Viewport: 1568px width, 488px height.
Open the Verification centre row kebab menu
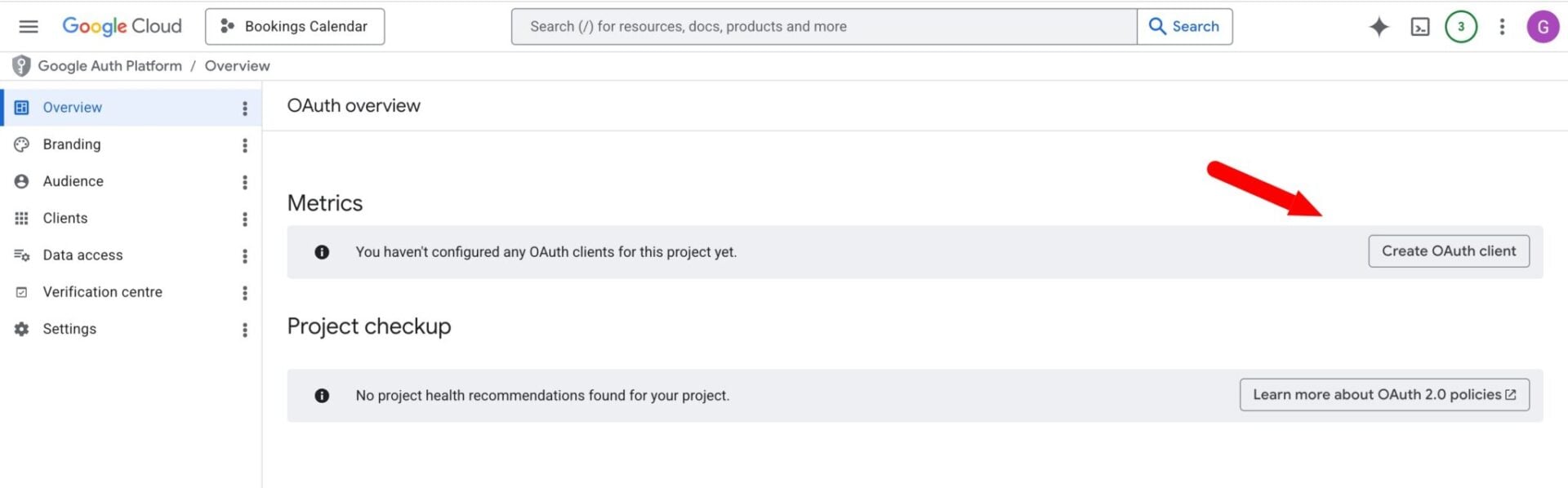(245, 293)
